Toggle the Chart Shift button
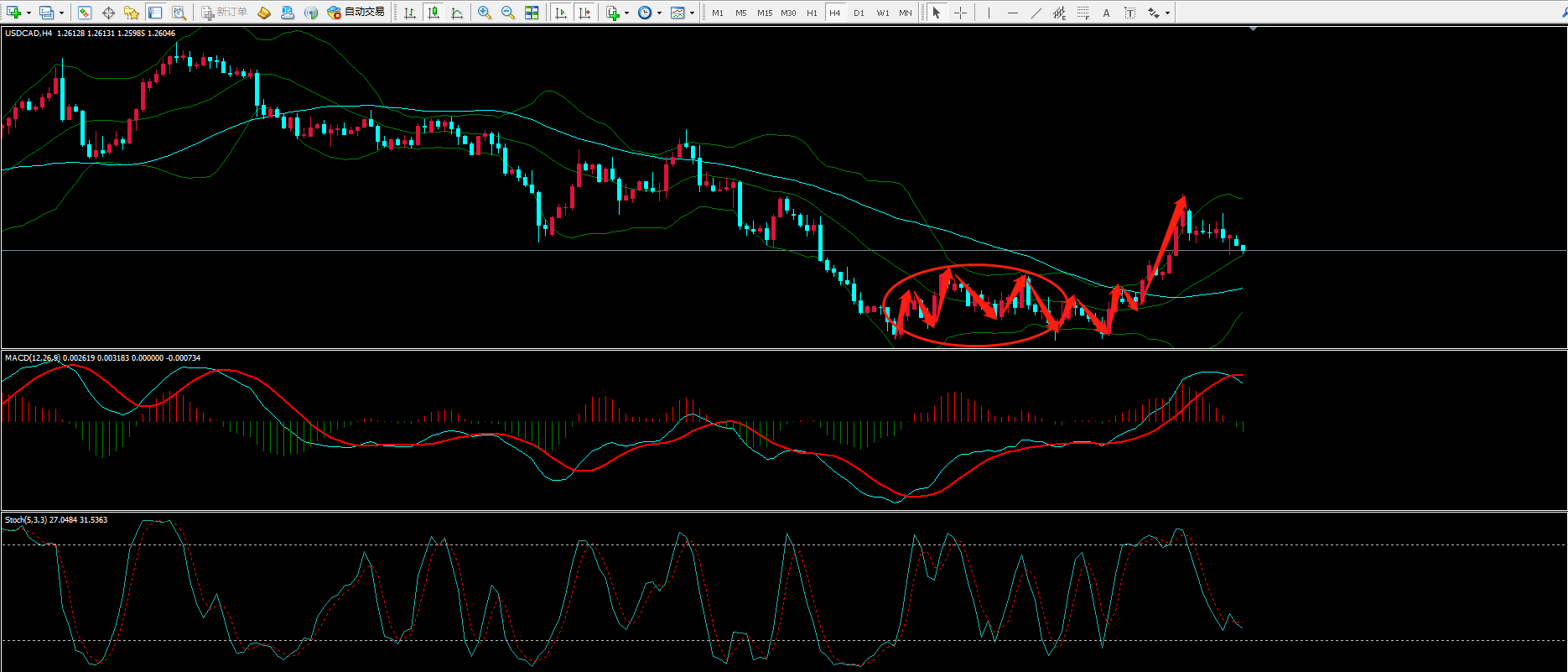 coord(584,13)
